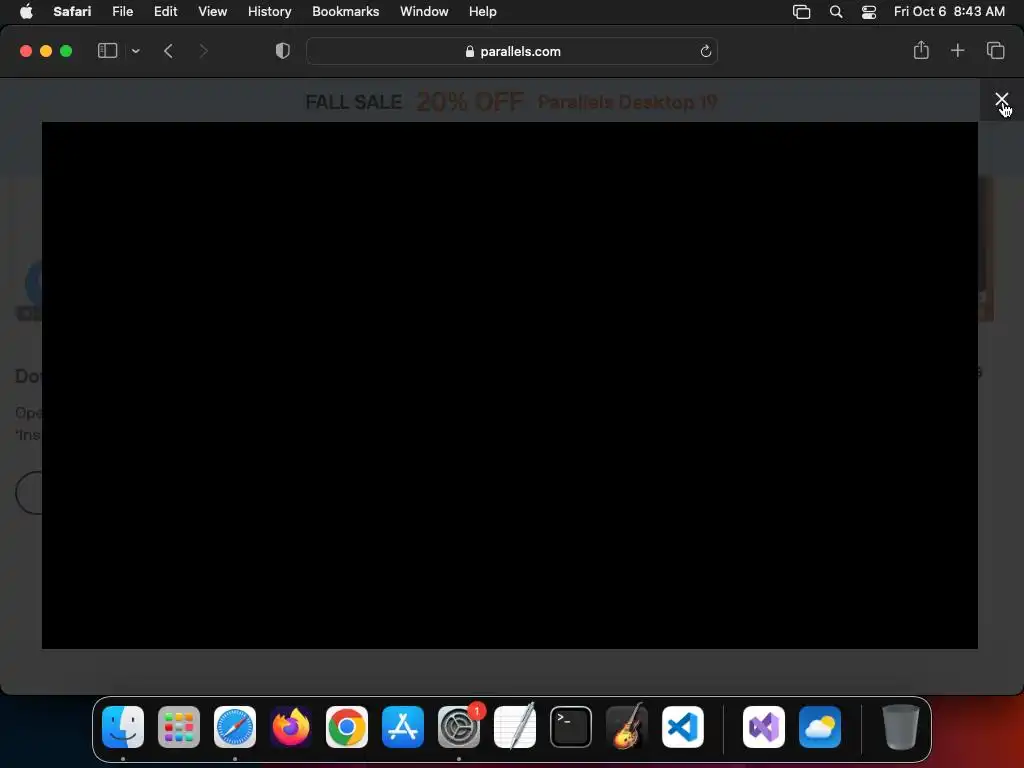This screenshot has height=768, width=1024.
Task: Click the black video player area
Action: click(x=510, y=385)
